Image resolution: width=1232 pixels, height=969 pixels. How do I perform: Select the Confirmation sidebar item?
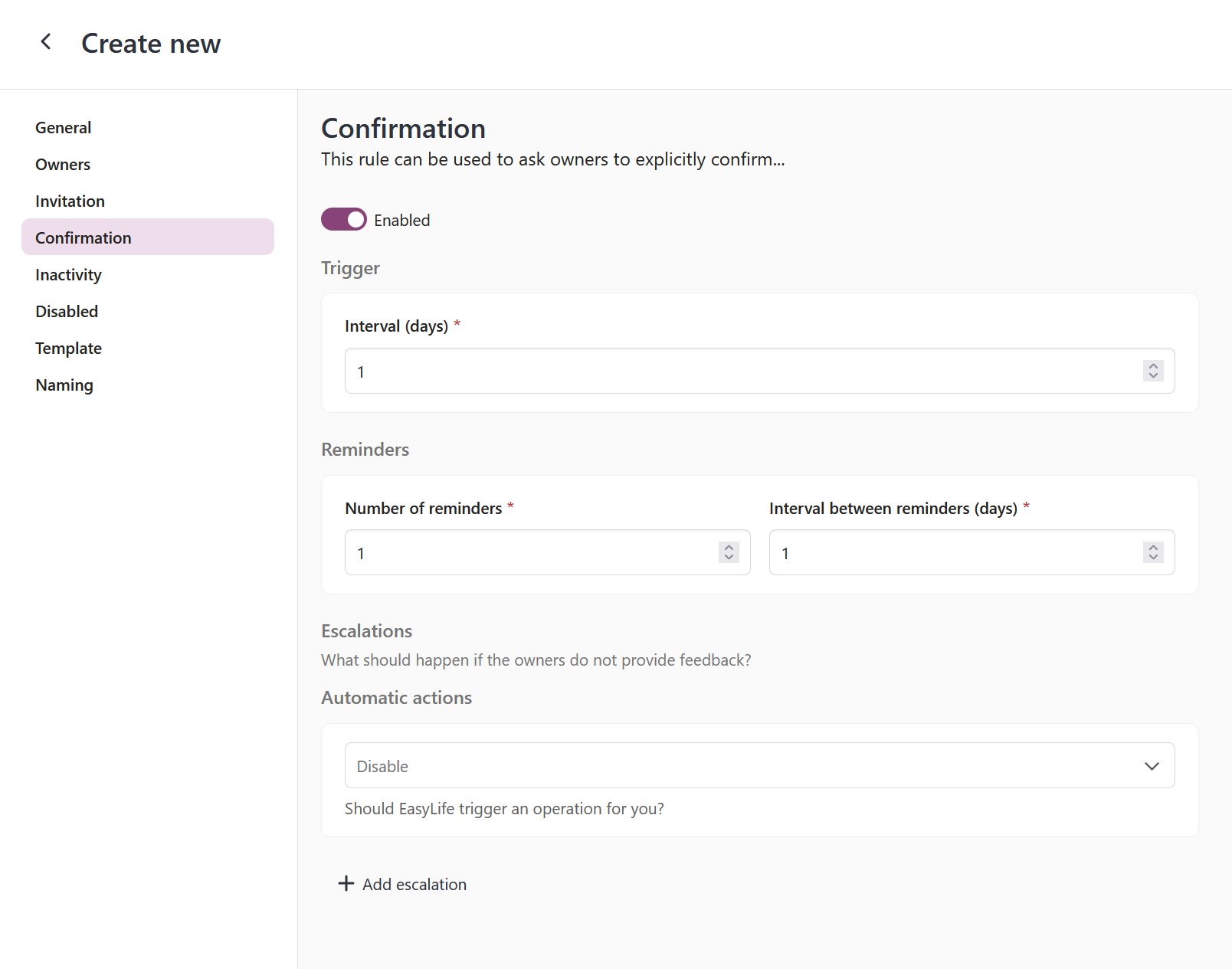84,238
